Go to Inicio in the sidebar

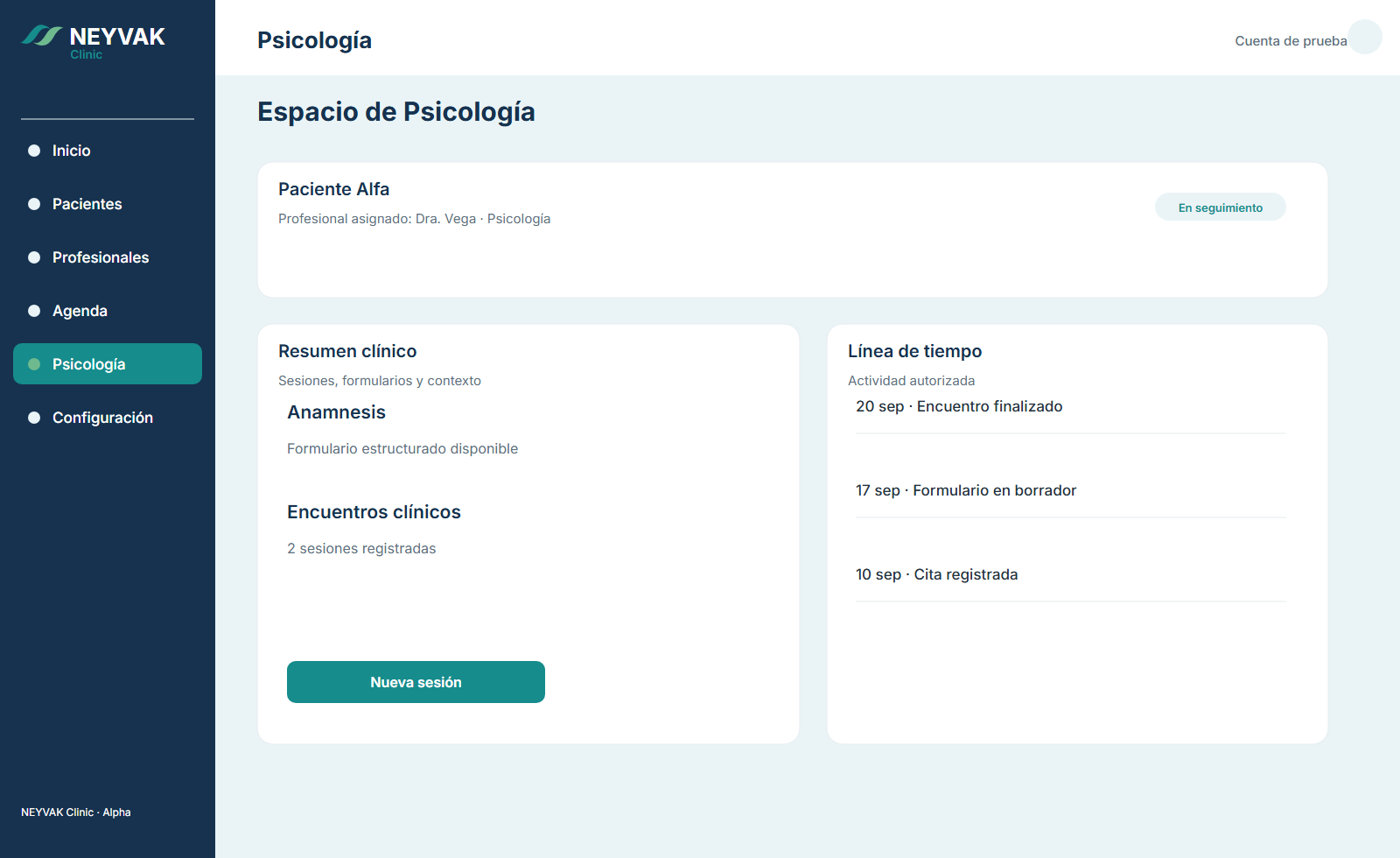[x=108, y=151]
